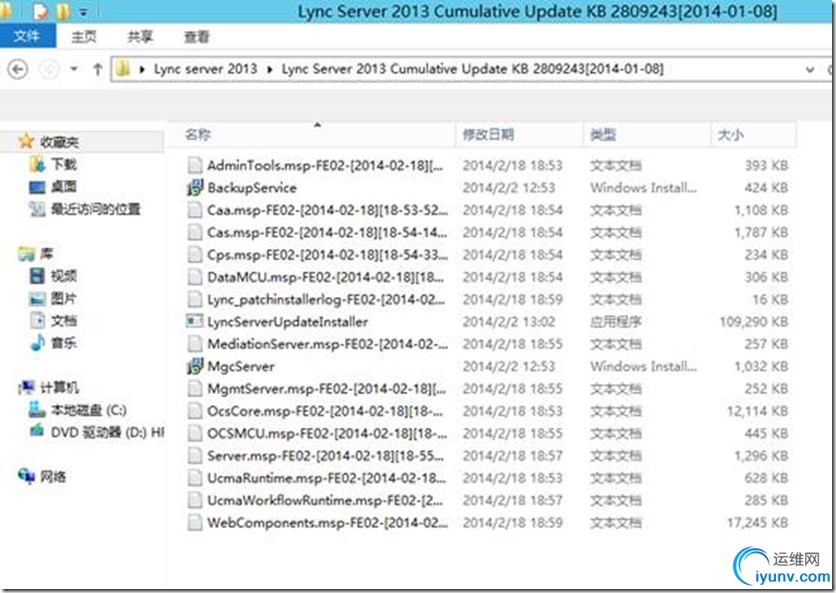Click the 109,290 KB size value

[x=754, y=322]
